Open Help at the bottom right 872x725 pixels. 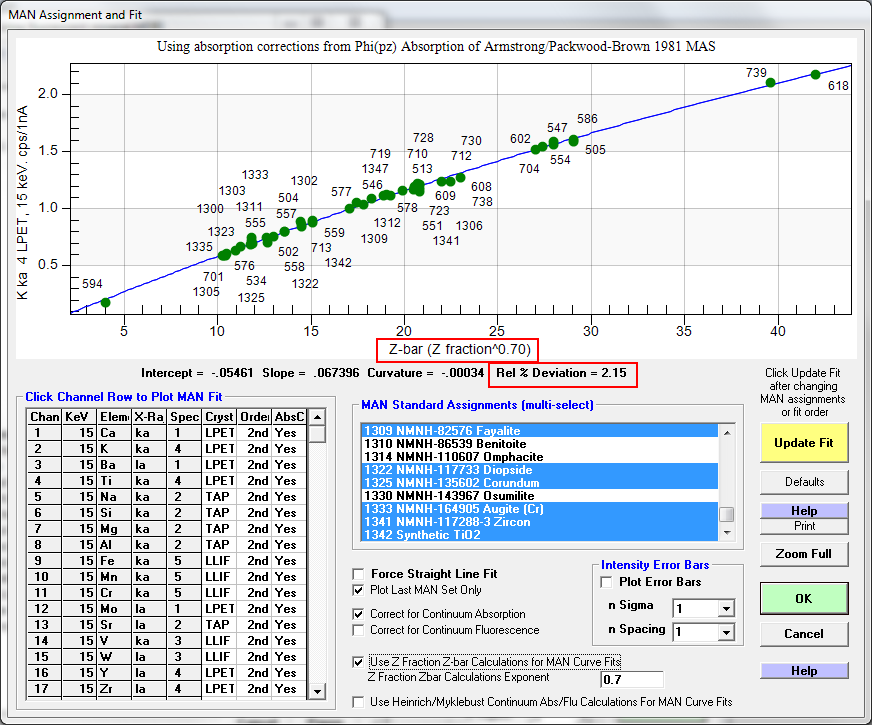coord(804,671)
